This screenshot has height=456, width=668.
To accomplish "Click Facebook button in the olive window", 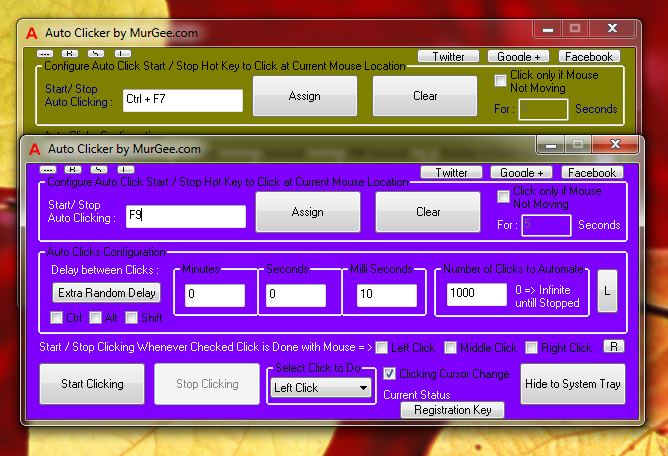I will (x=589, y=57).
